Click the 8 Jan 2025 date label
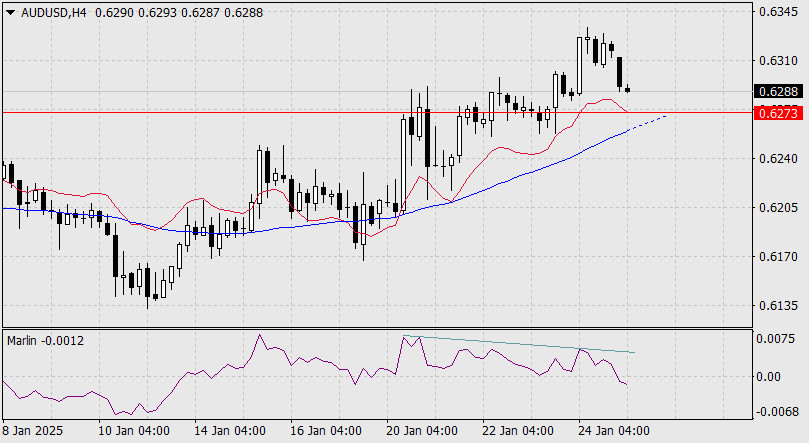 pyautogui.click(x=33, y=431)
